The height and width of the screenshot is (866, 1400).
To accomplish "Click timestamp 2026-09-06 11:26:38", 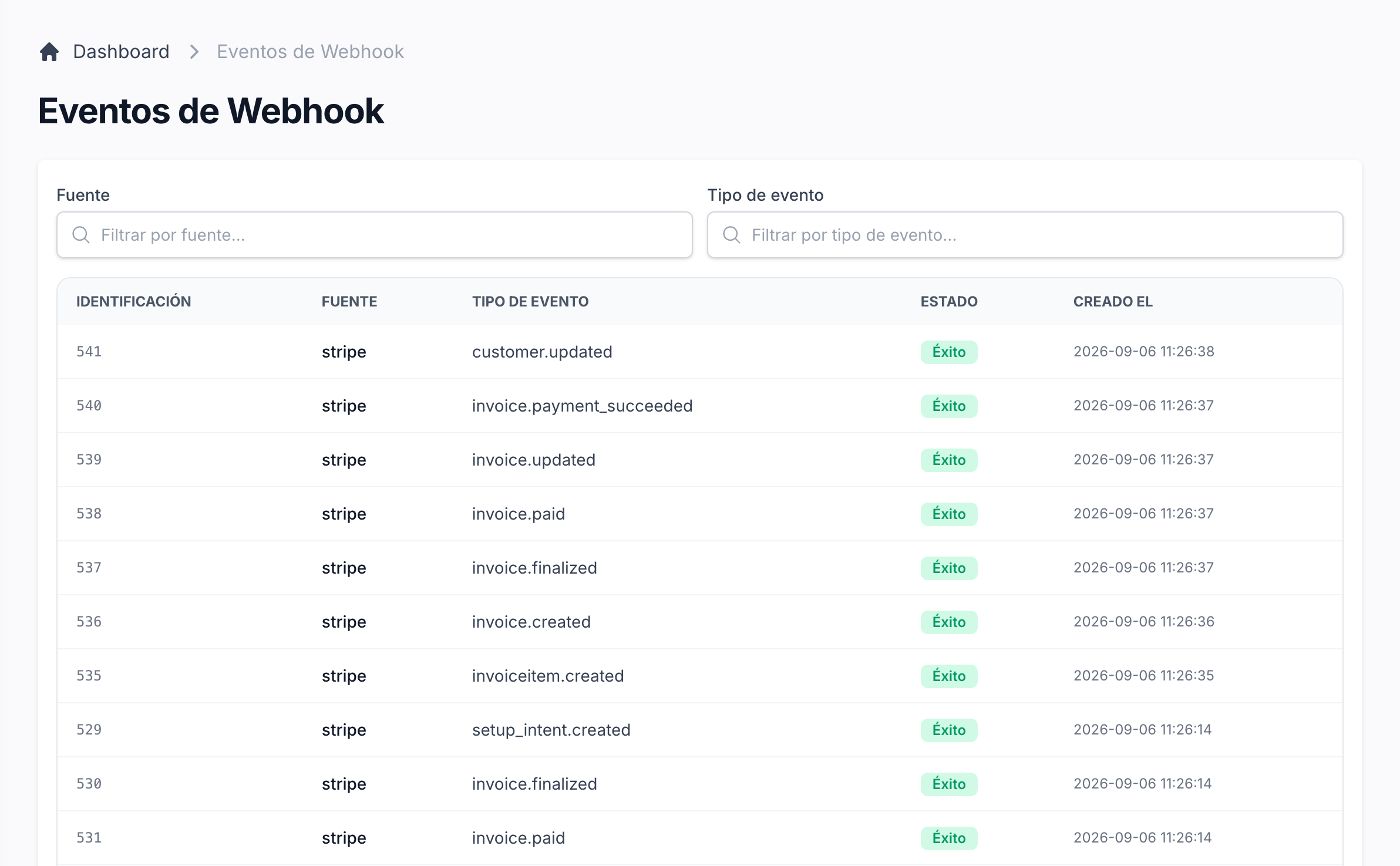I will 1144,352.
